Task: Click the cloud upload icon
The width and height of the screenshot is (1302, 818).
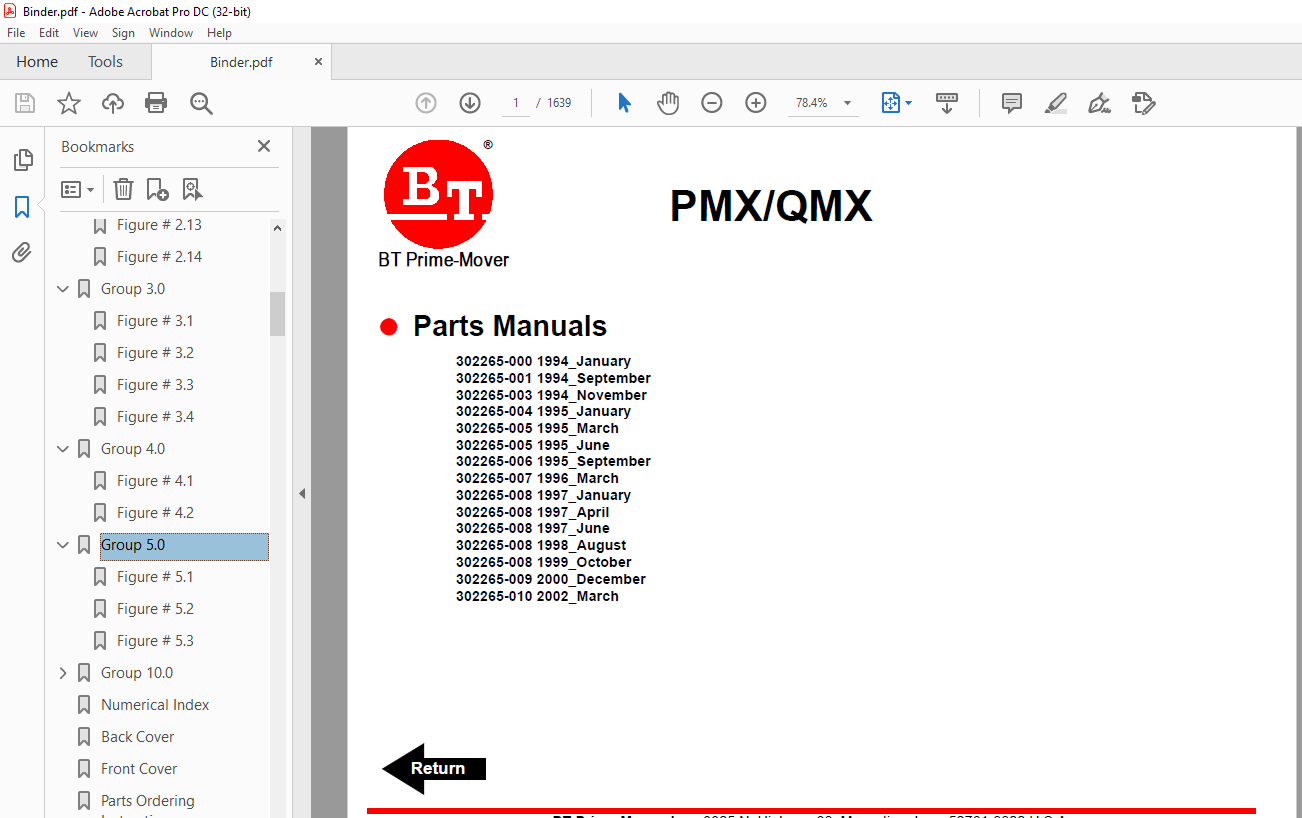Action: (113, 103)
